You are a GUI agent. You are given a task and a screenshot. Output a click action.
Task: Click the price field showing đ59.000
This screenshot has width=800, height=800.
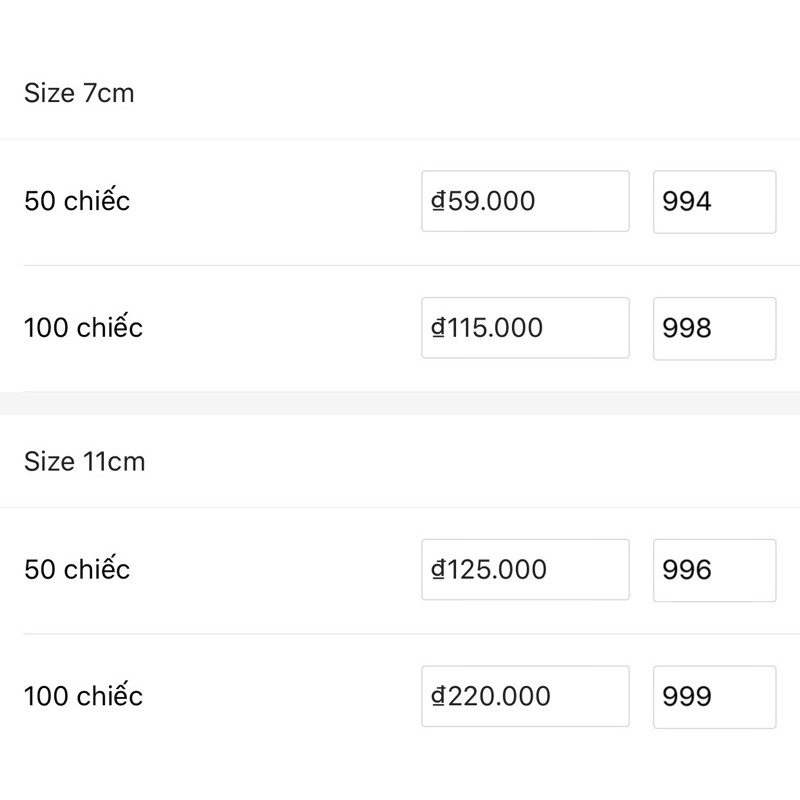pos(524,201)
